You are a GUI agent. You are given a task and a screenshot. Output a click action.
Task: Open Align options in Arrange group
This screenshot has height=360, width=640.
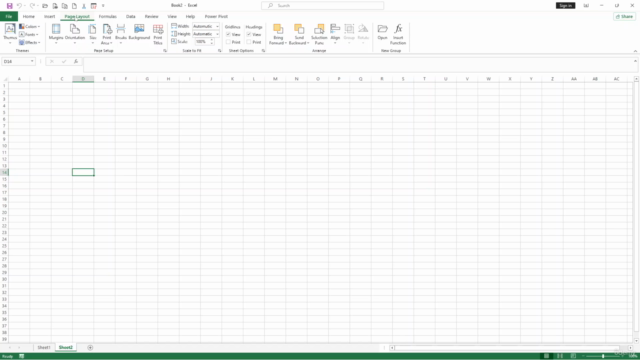tap(335, 34)
